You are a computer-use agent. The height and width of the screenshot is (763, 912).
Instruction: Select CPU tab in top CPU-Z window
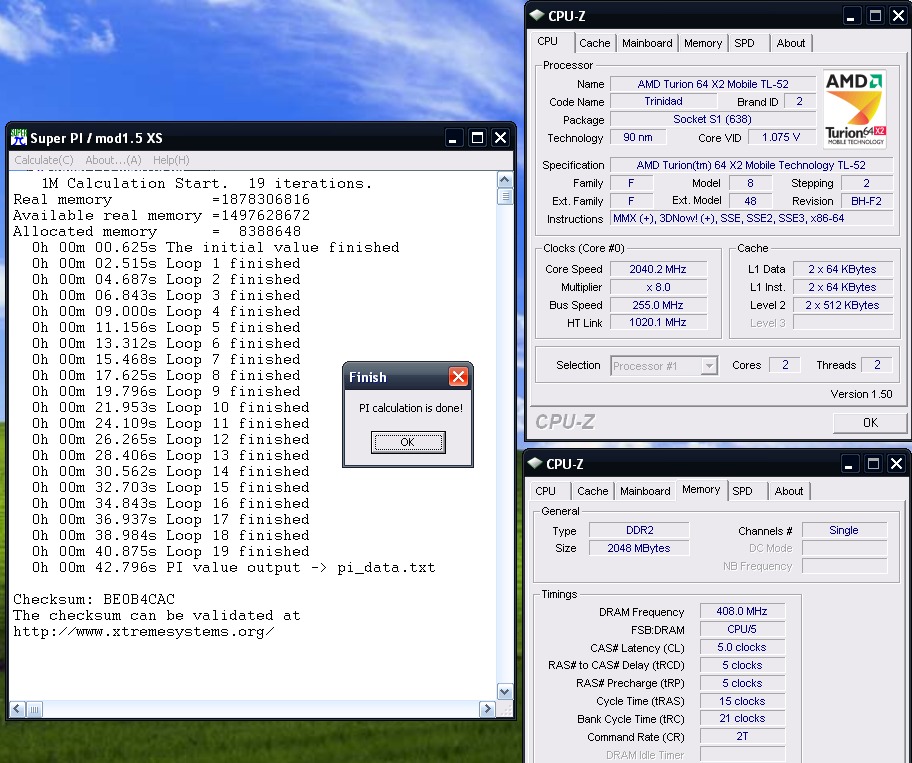click(552, 42)
